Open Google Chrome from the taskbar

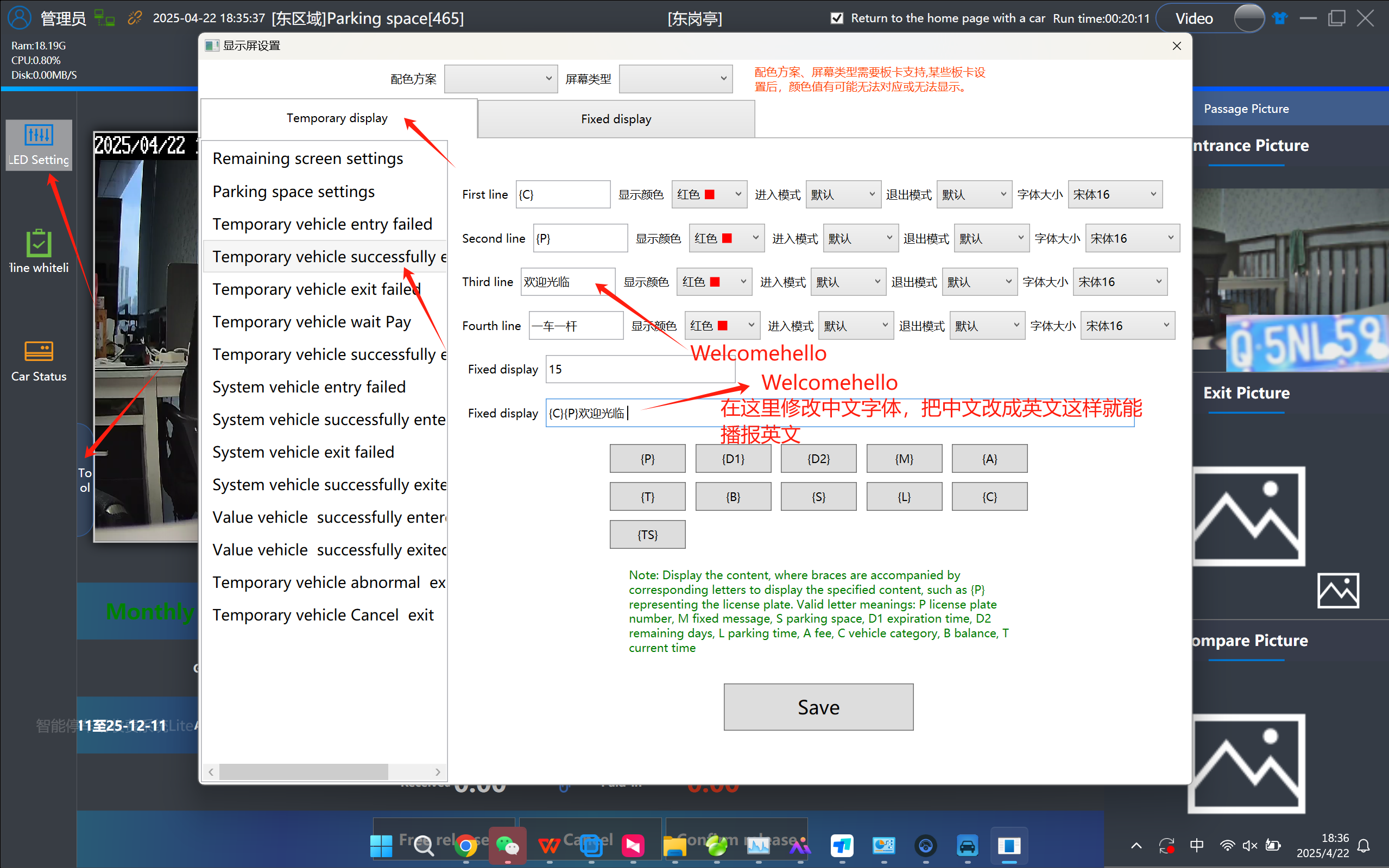coord(466,846)
